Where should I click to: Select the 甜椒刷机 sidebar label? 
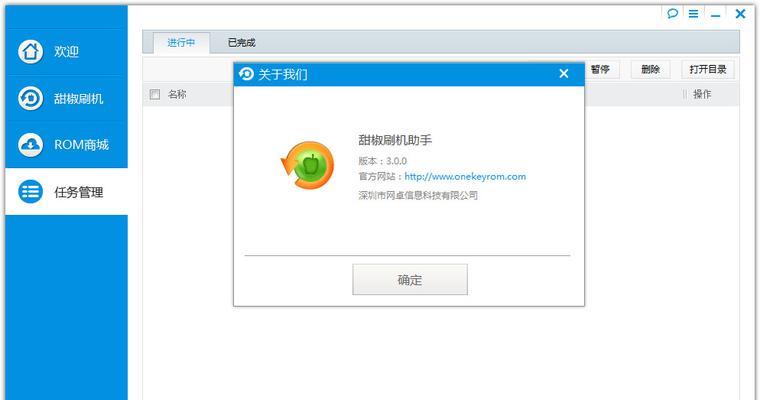(79, 98)
